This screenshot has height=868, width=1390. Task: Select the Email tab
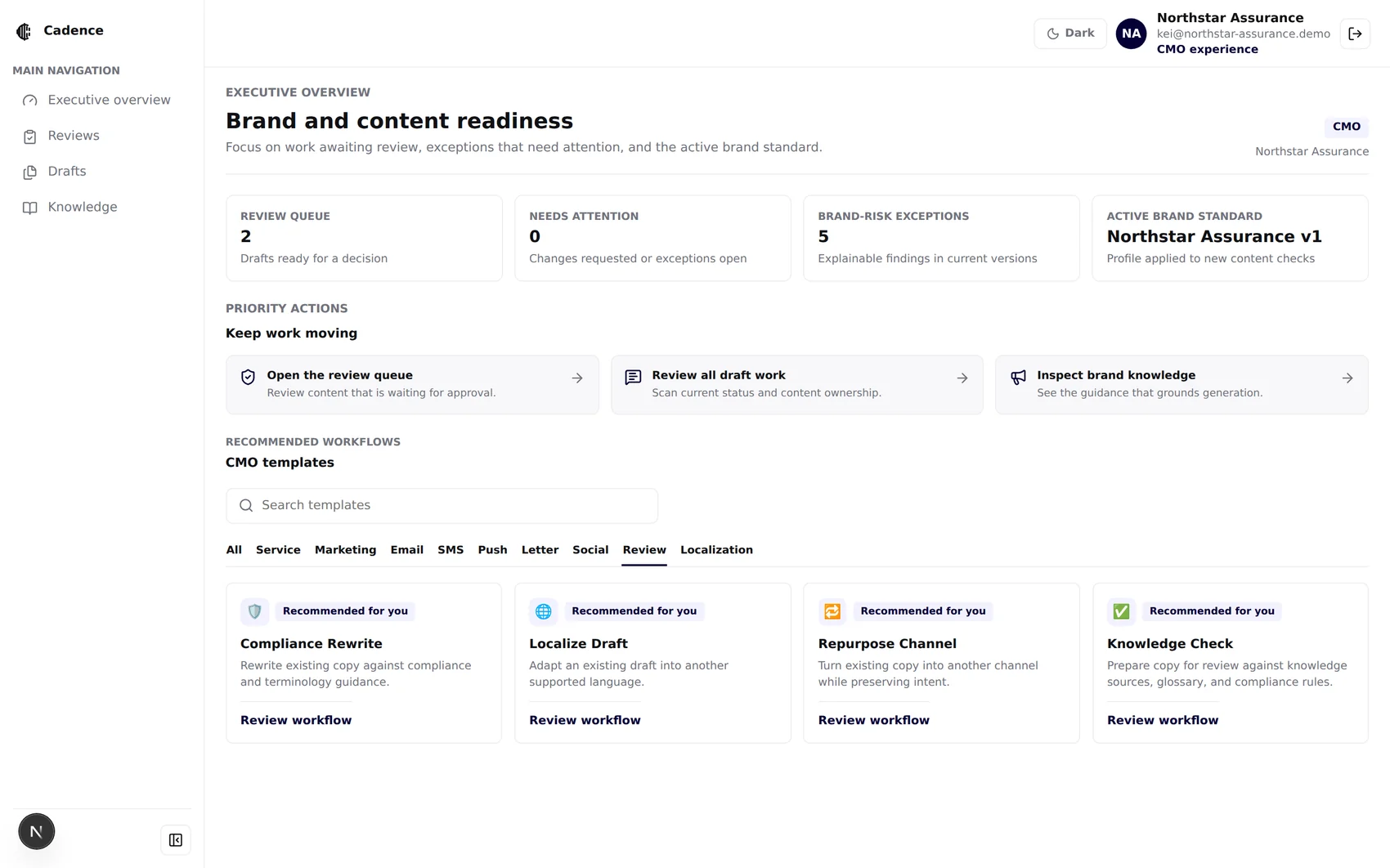click(x=406, y=550)
